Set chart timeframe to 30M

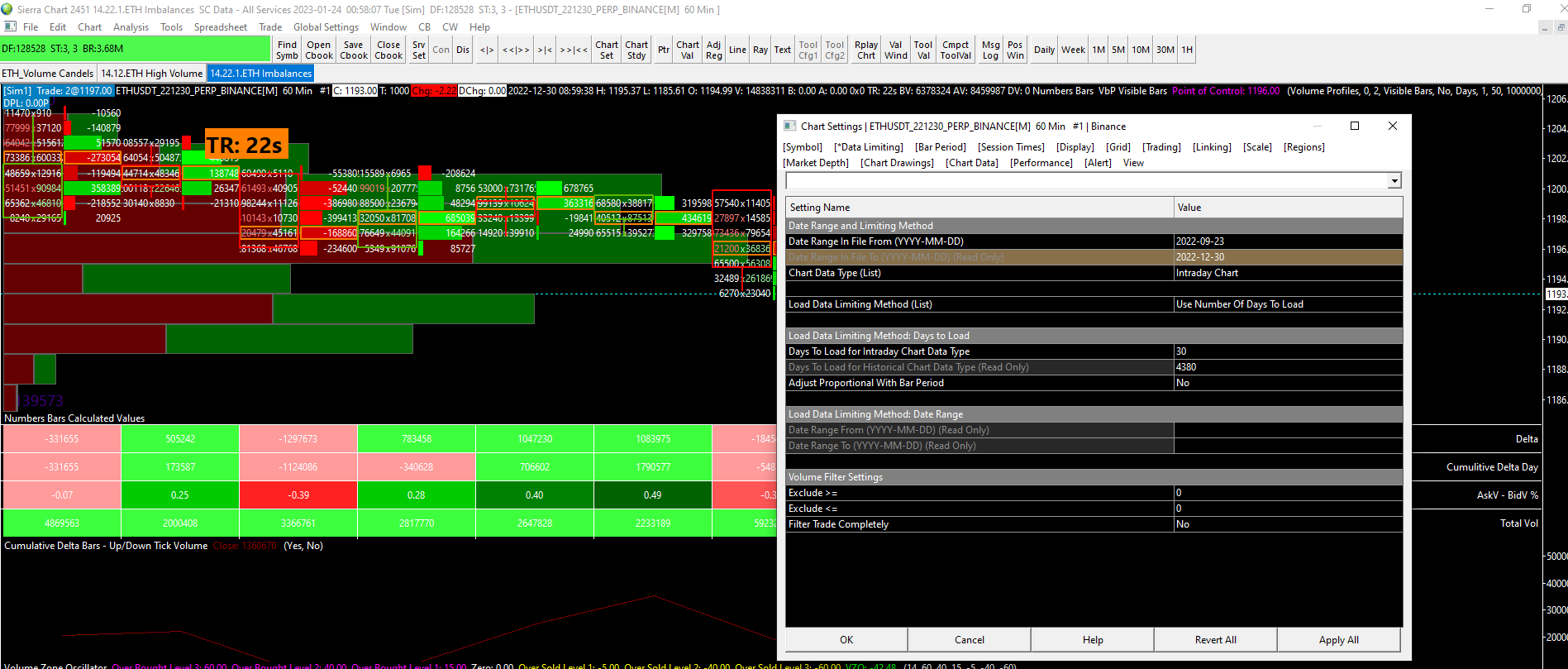pos(1165,50)
